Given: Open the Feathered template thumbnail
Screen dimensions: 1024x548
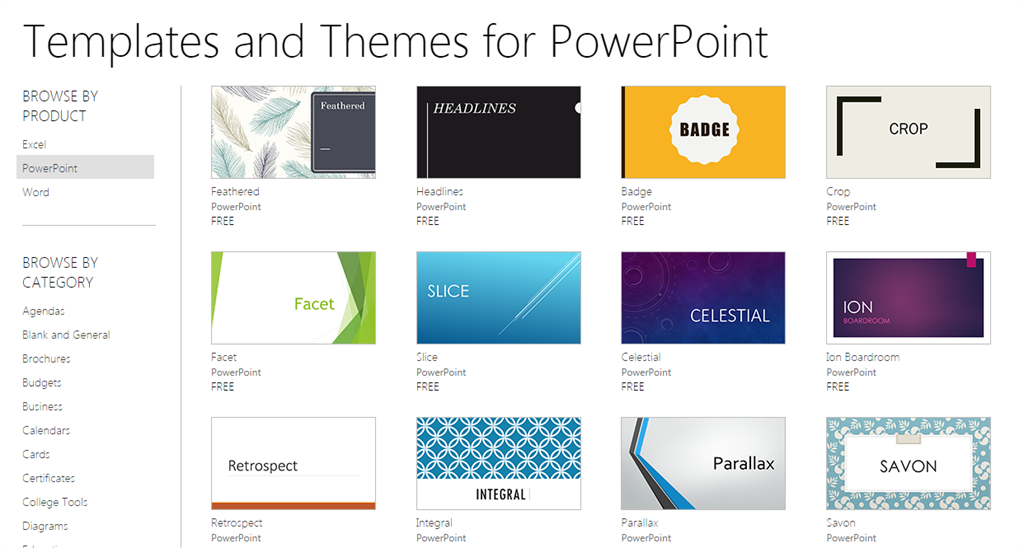Looking at the screenshot, I should [293, 132].
